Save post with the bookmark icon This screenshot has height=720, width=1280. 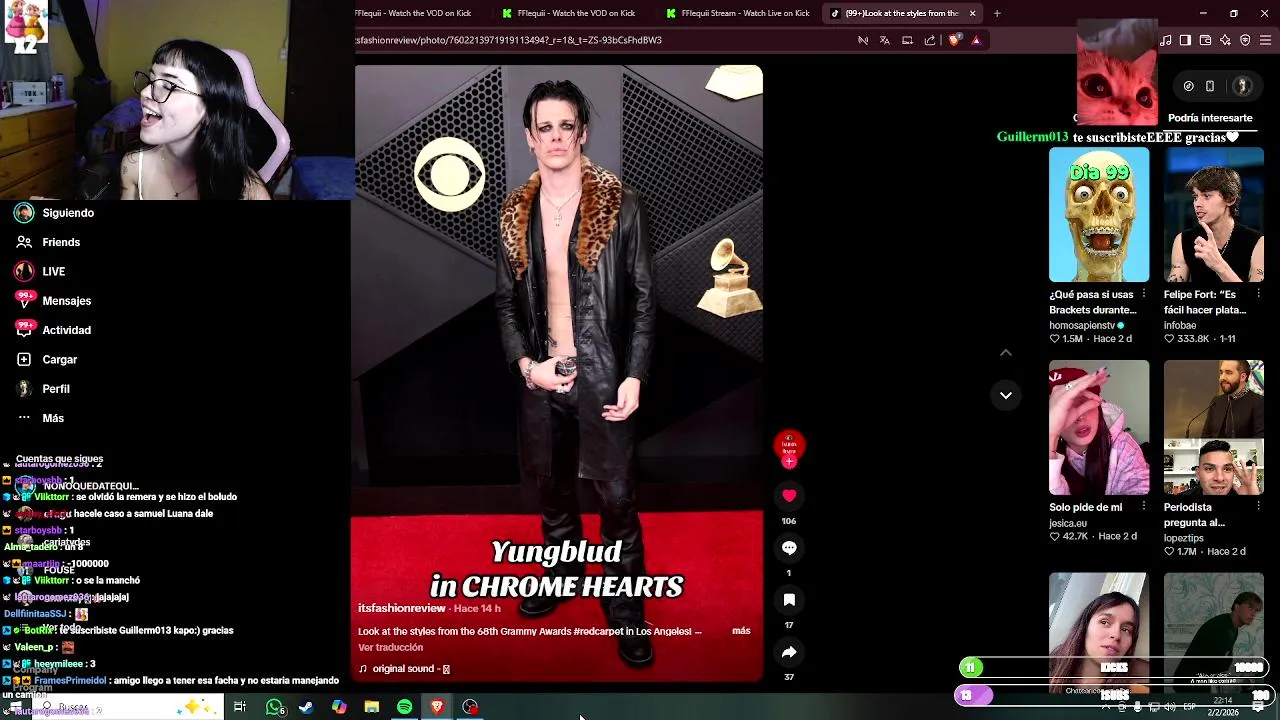point(789,599)
